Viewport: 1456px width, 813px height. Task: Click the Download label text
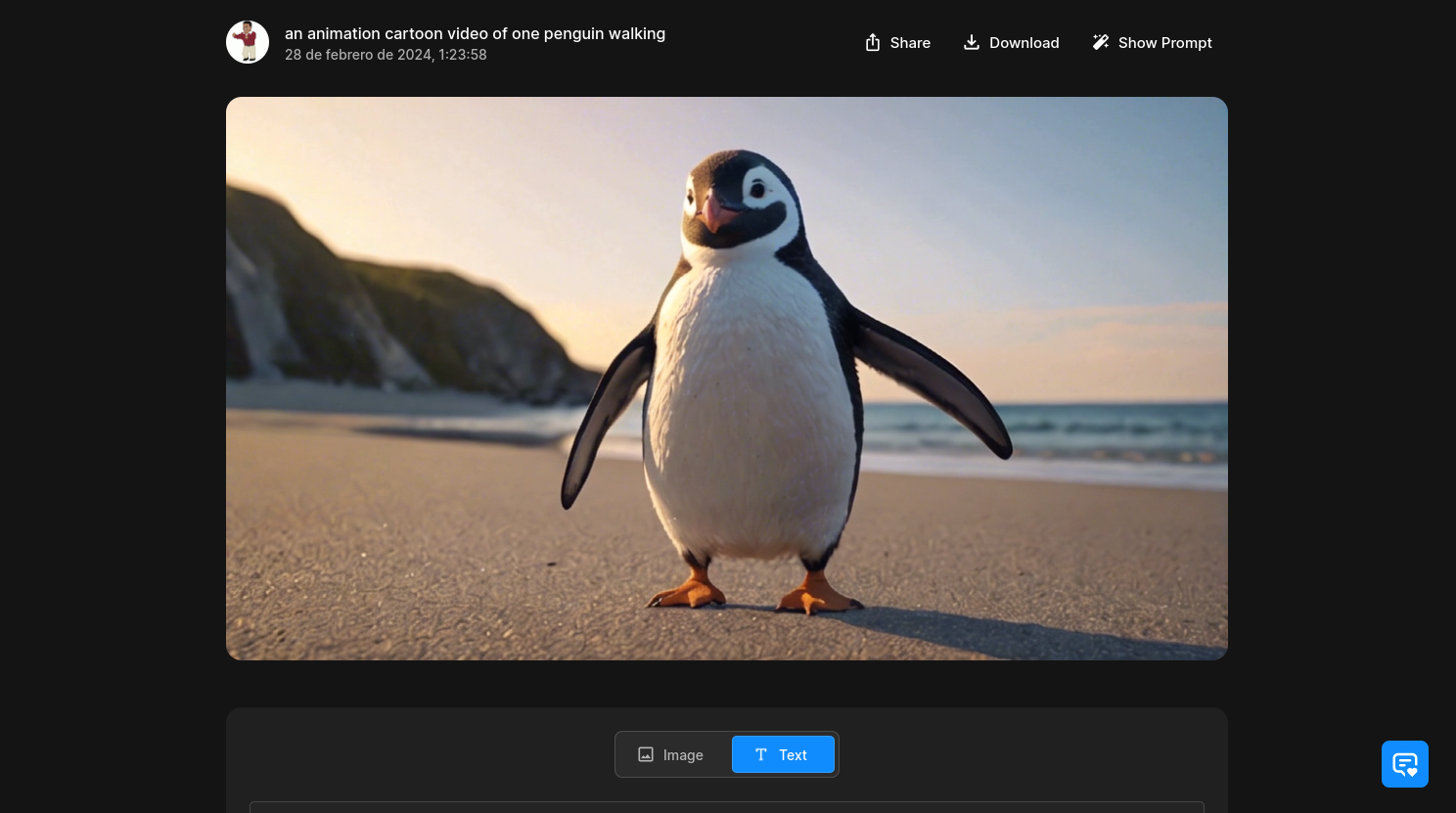pos(1024,43)
